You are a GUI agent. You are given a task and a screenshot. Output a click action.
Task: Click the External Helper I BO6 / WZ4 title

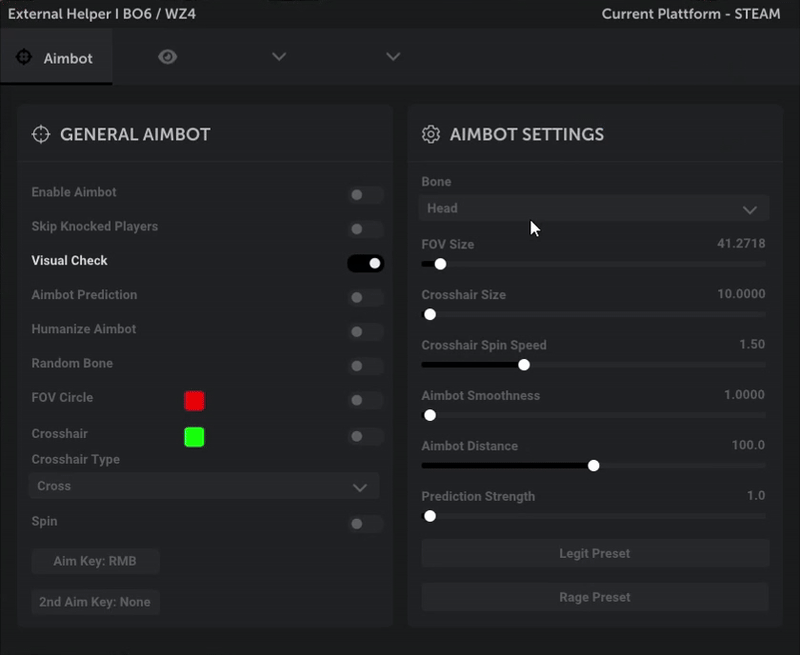[102, 14]
